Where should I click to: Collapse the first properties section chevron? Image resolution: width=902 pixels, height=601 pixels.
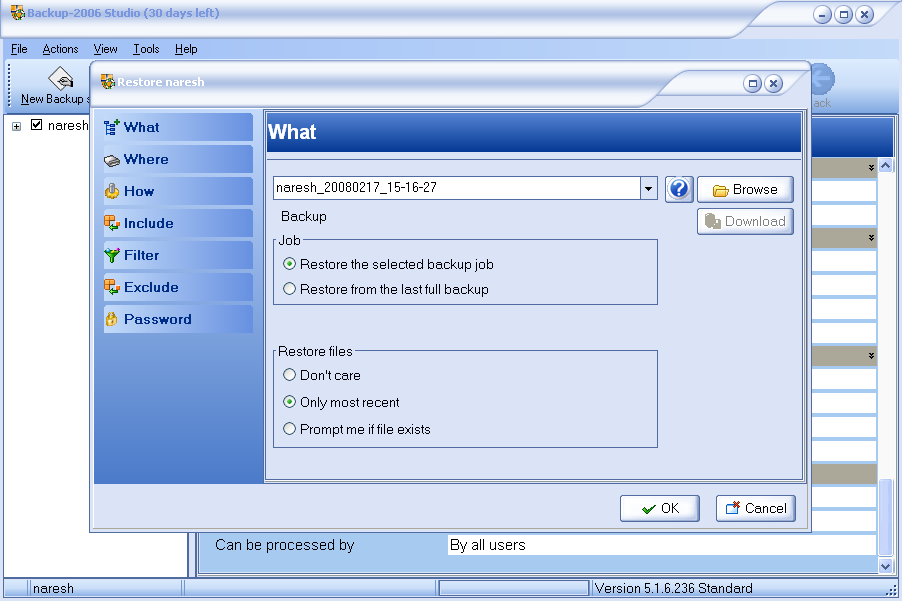tap(872, 167)
